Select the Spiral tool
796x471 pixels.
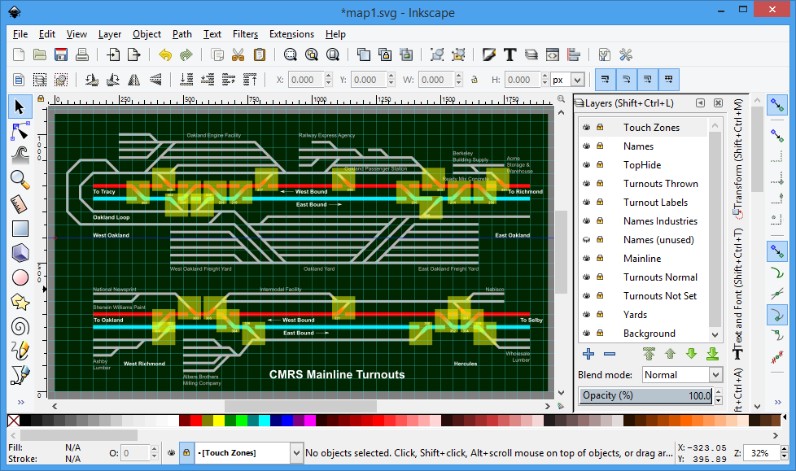[x=19, y=326]
